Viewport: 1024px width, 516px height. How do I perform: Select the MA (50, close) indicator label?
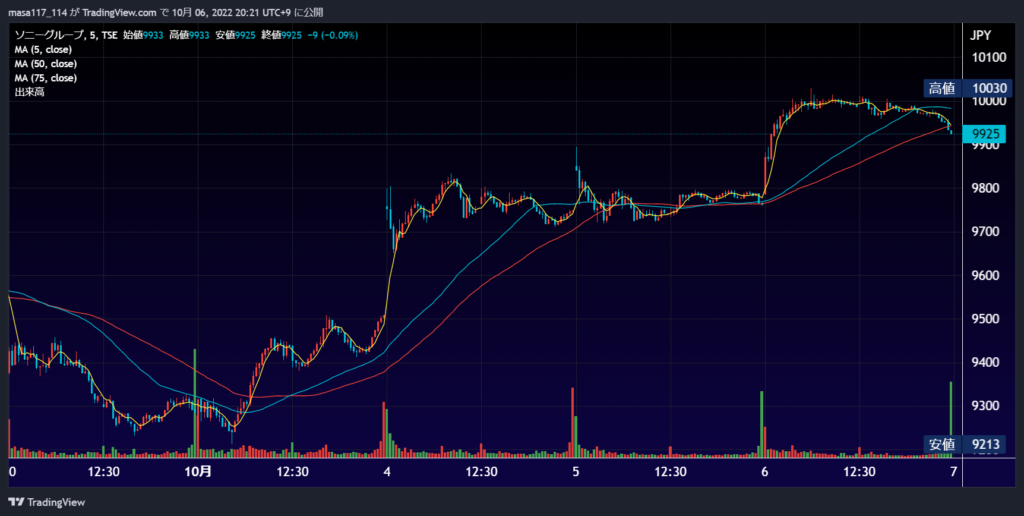[46, 64]
